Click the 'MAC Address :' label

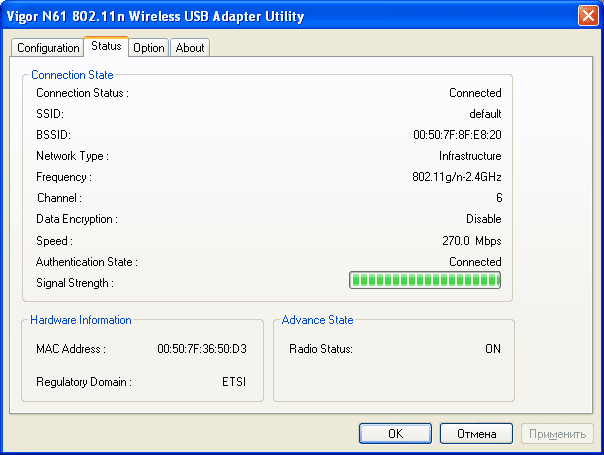71,349
